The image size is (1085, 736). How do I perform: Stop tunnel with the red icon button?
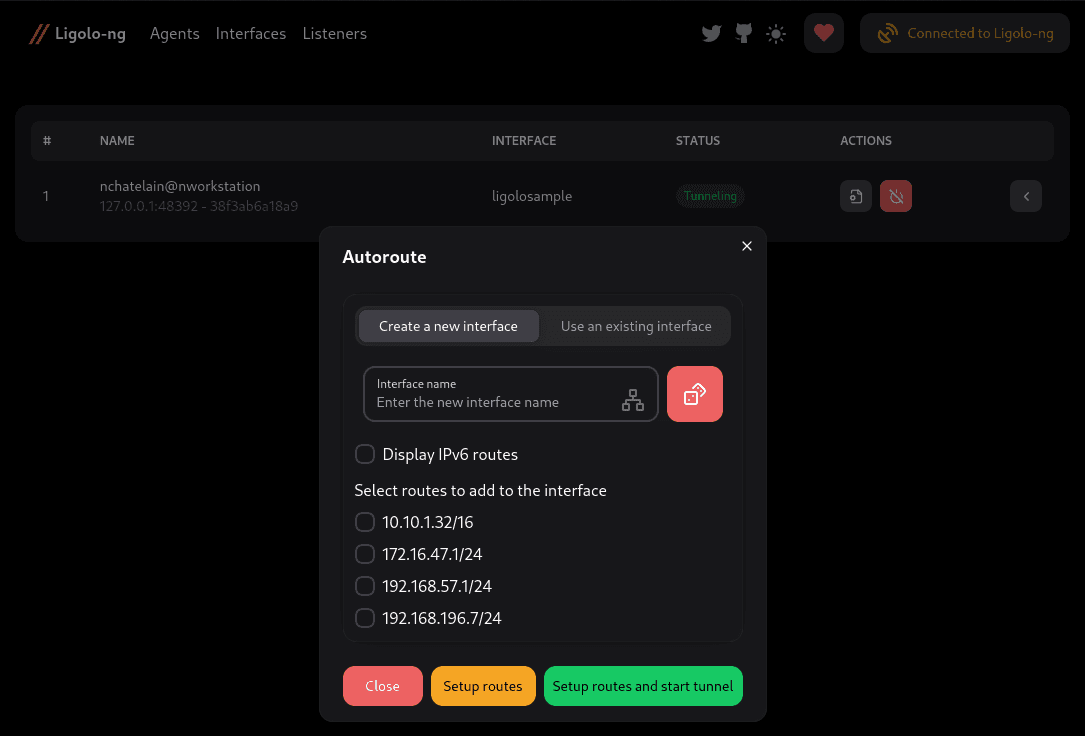[895, 196]
